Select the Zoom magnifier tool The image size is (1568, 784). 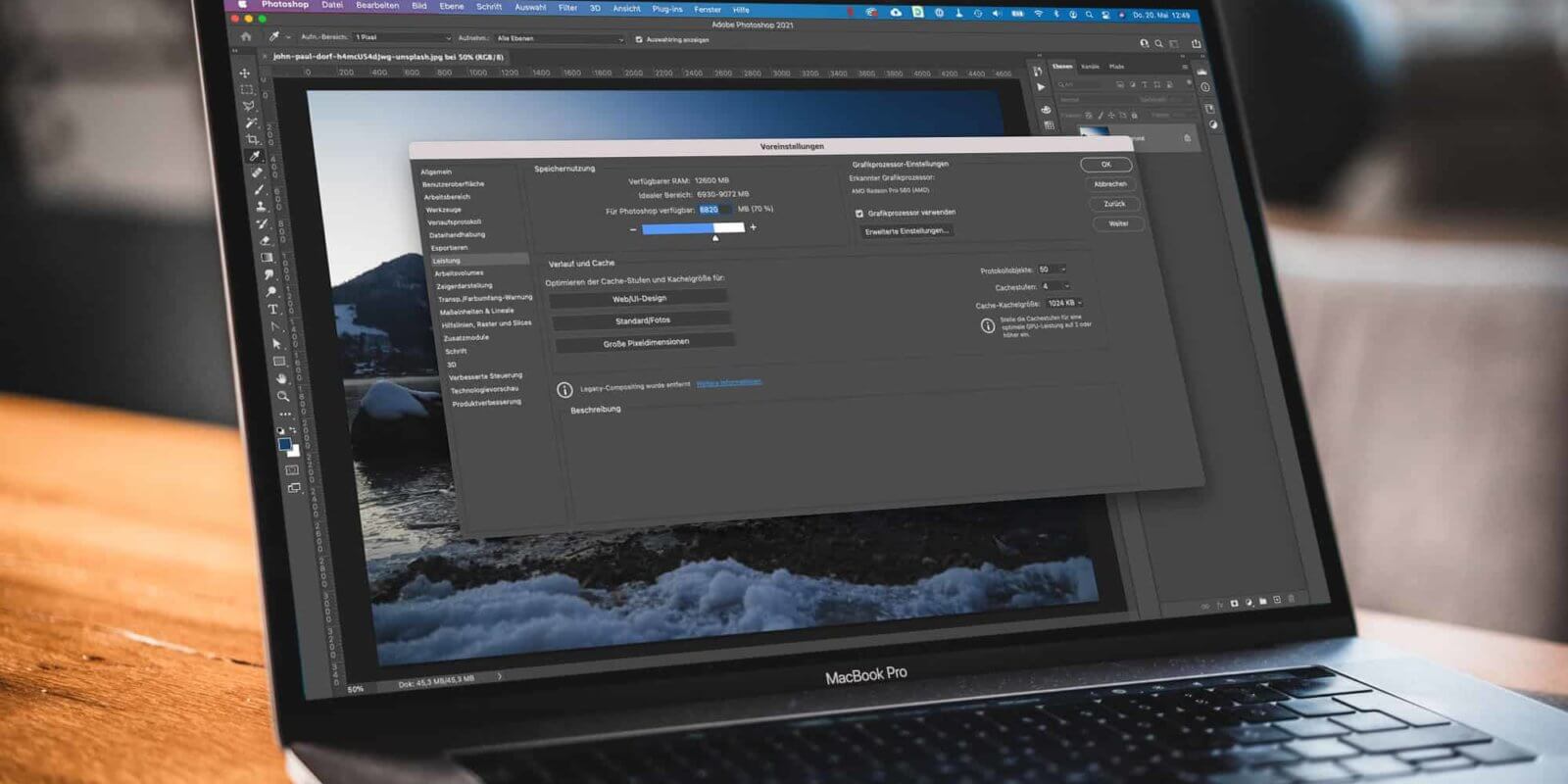283,397
